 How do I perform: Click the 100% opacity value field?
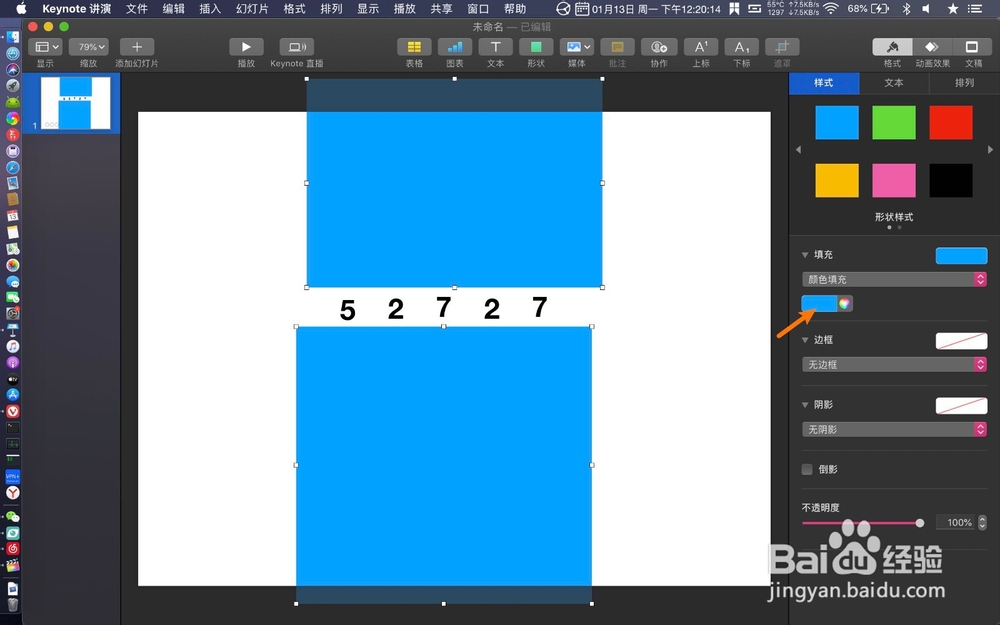(x=955, y=522)
